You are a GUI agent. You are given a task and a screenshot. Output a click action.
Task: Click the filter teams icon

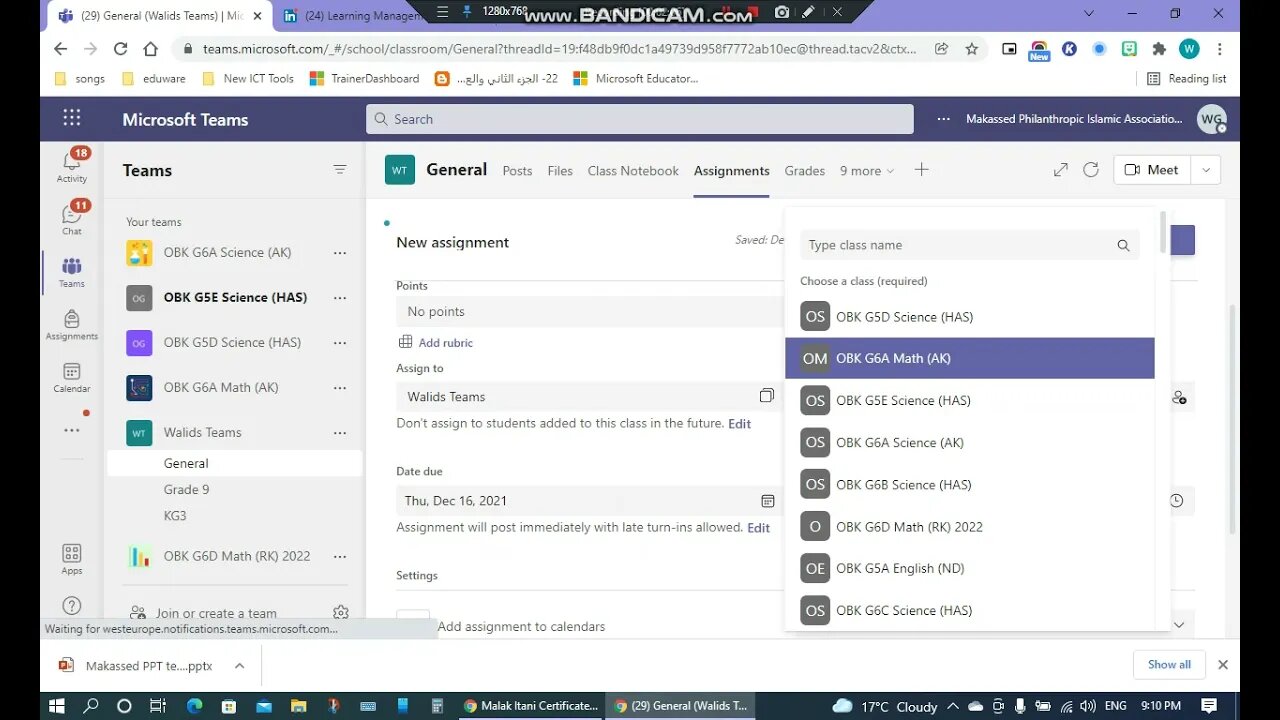click(340, 170)
